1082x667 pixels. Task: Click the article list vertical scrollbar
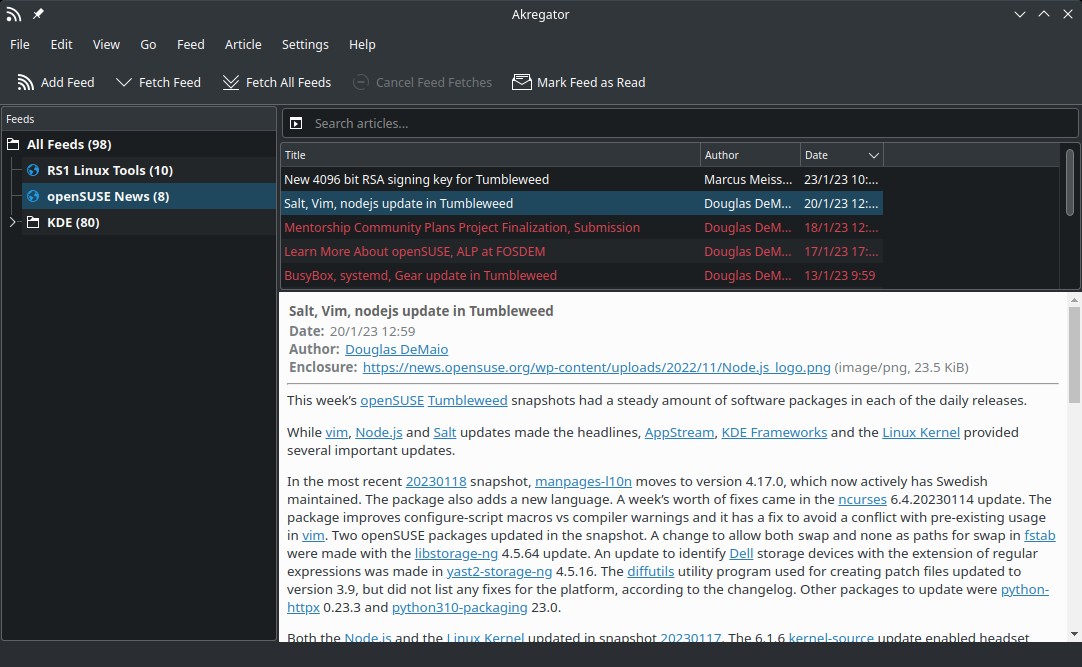point(1070,182)
